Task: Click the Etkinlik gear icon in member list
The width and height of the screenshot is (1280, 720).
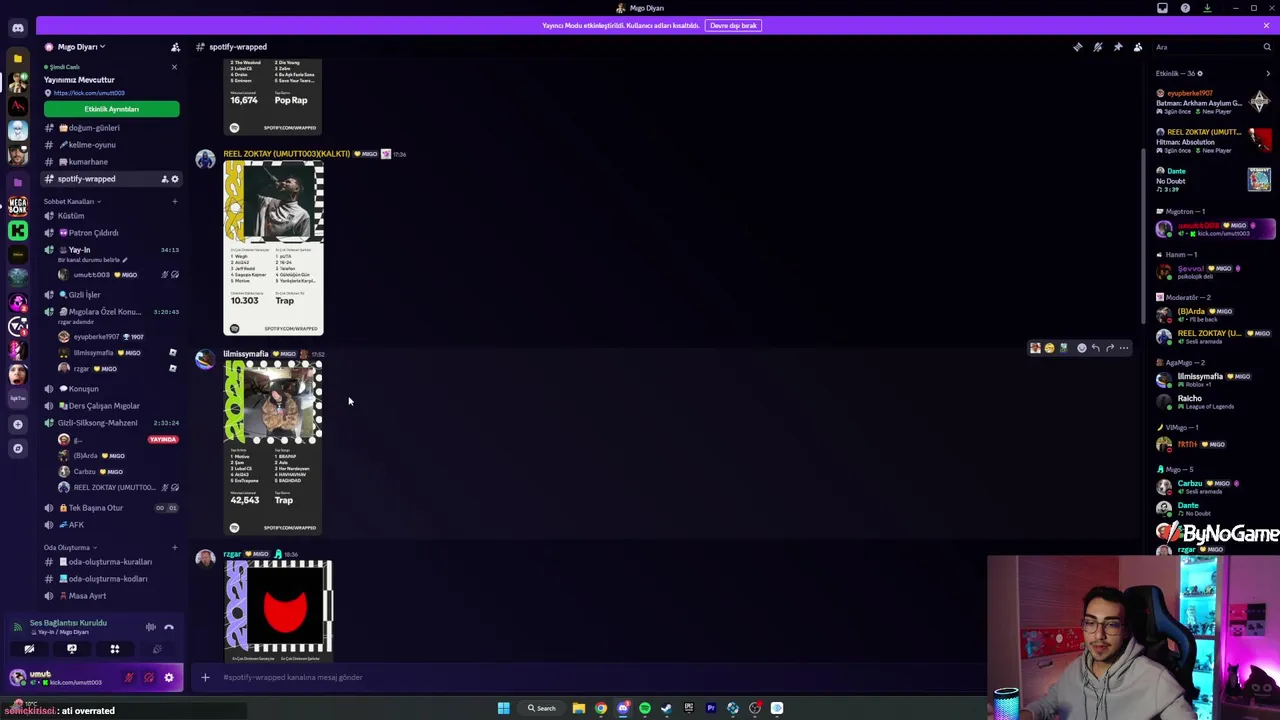Action: (x=1200, y=73)
